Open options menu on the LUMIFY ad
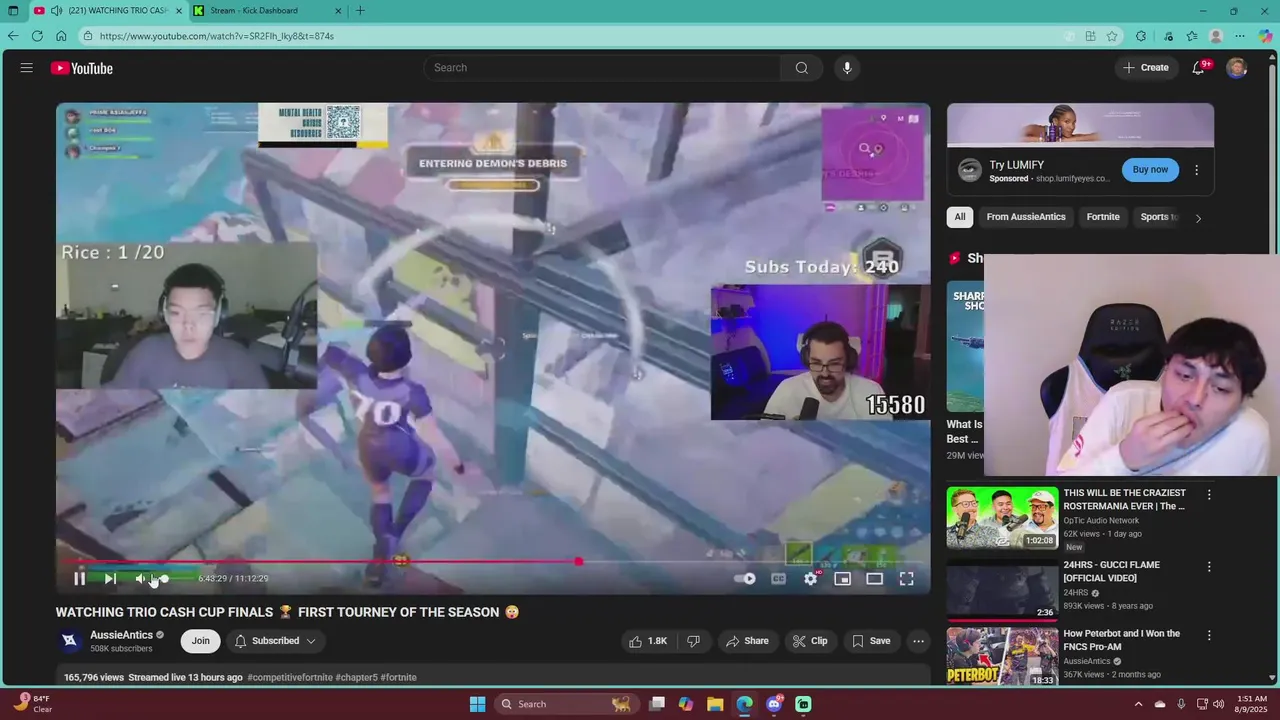The width and height of the screenshot is (1280, 720). [1196, 170]
